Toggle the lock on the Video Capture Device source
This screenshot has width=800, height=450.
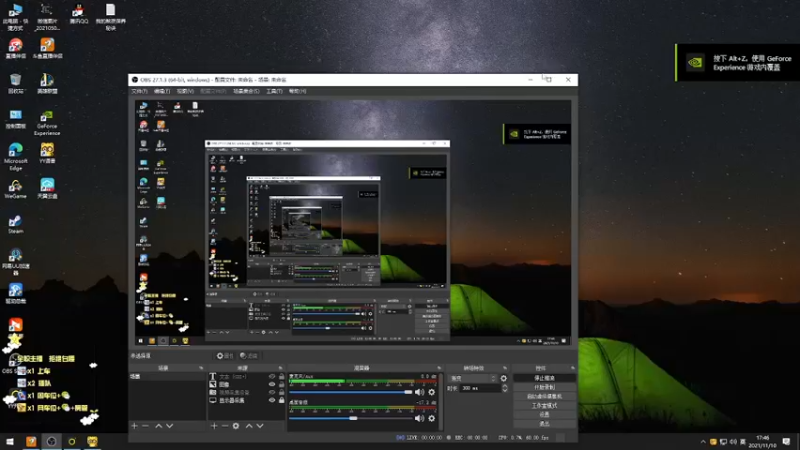click(x=282, y=392)
